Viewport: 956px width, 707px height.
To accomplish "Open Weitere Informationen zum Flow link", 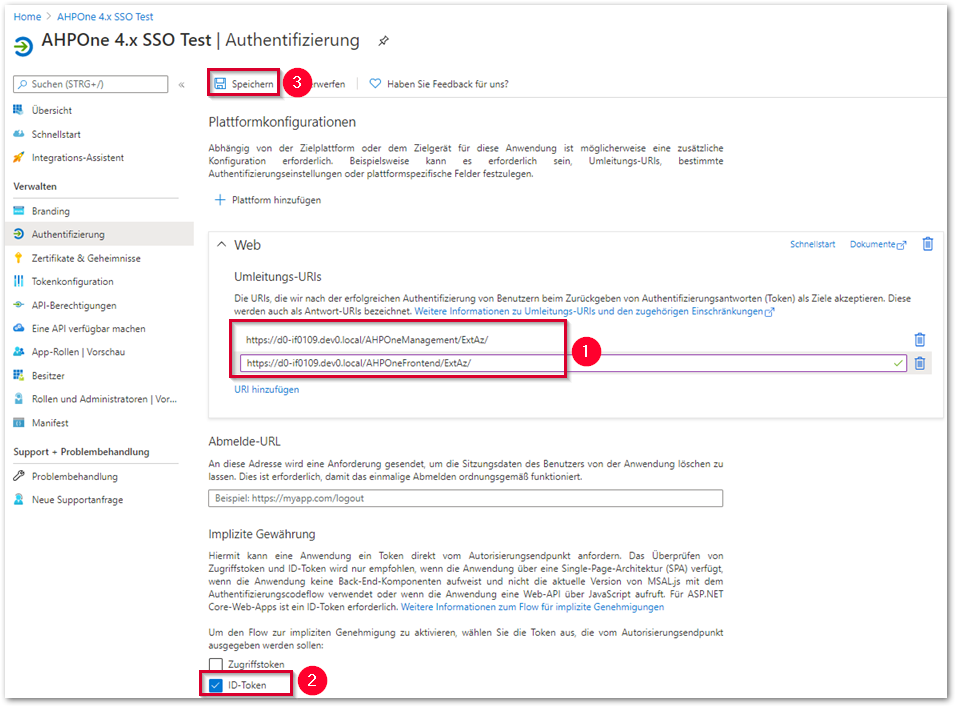I will [532, 607].
